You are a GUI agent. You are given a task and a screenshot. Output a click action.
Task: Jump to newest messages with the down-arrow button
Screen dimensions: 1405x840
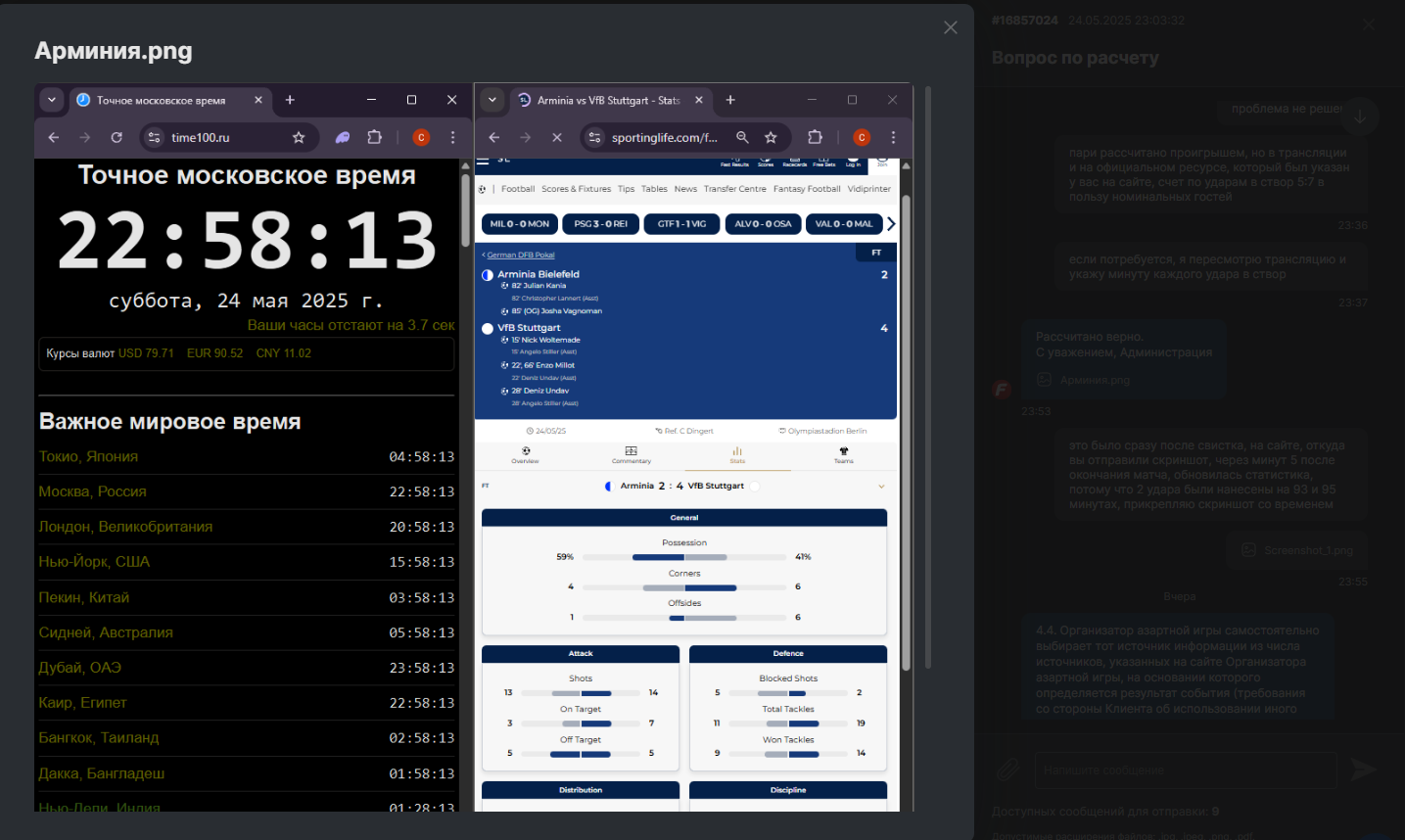tap(1360, 117)
